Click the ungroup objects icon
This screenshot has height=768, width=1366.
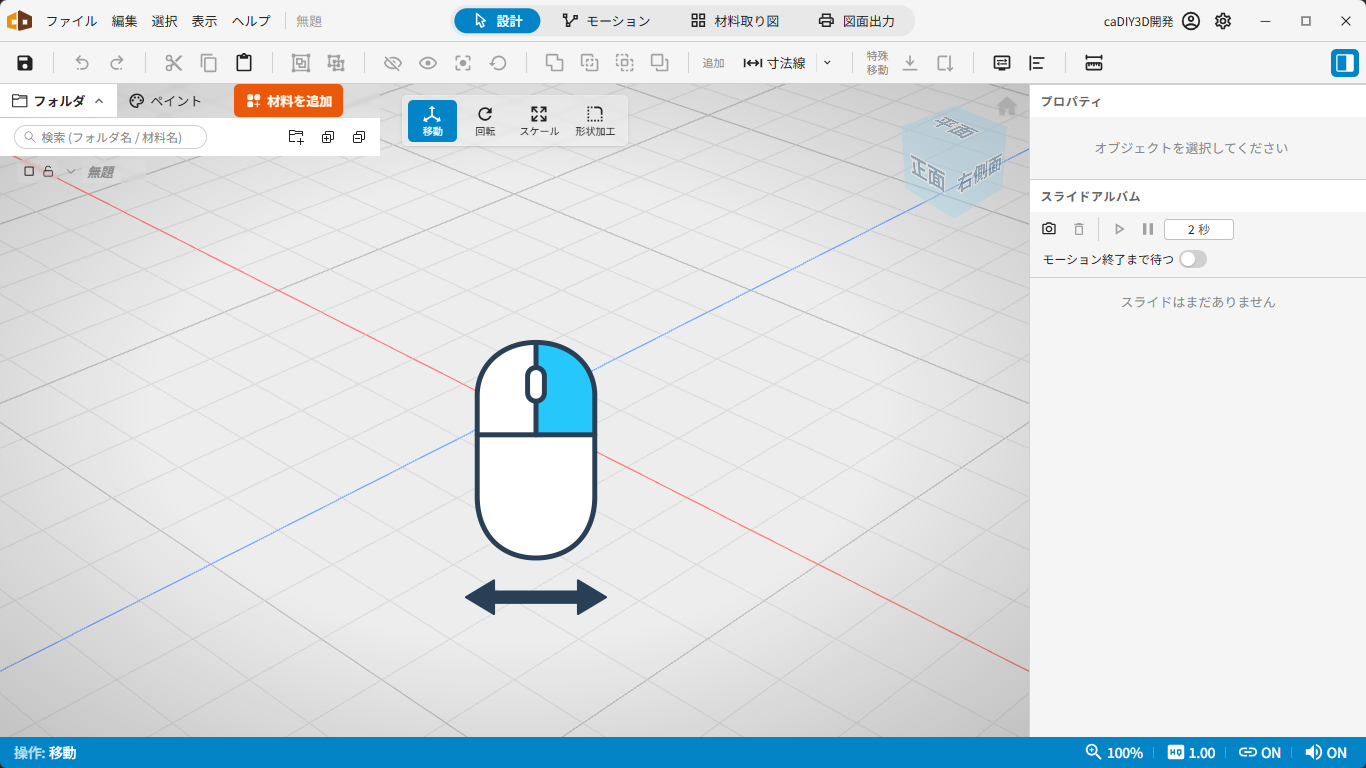(336, 63)
